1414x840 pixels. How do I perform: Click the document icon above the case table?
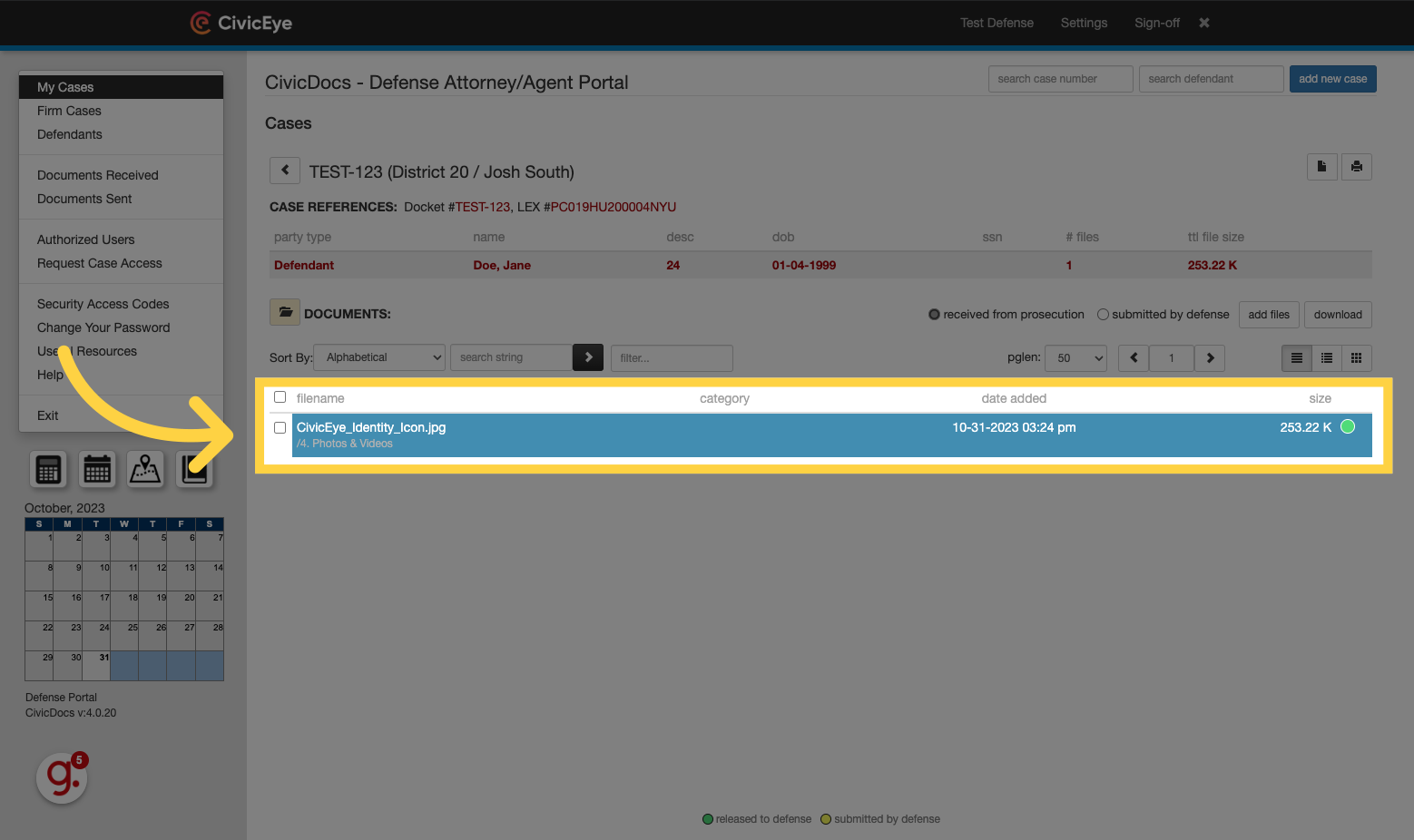(1322, 167)
